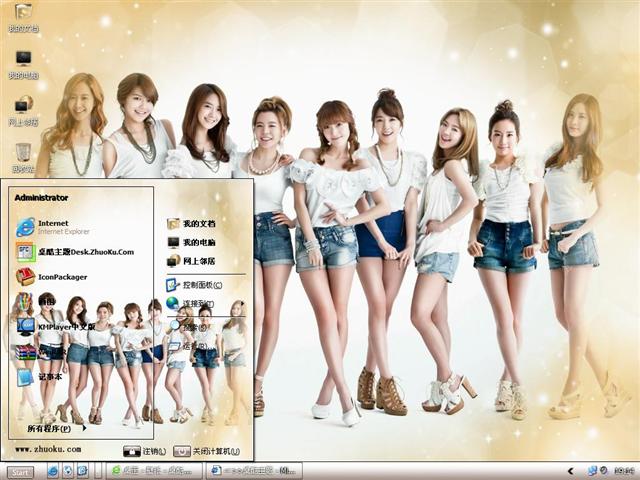
Task: Open 记事本 Notepad in start menu
Action: coord(39,376)
